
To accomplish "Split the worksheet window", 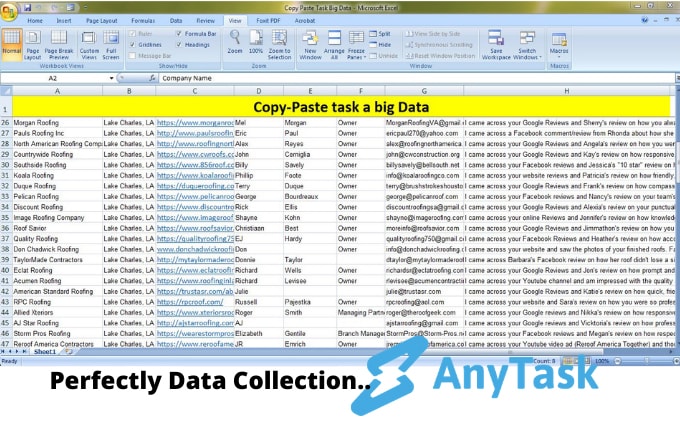I will [x=380, y=34].
